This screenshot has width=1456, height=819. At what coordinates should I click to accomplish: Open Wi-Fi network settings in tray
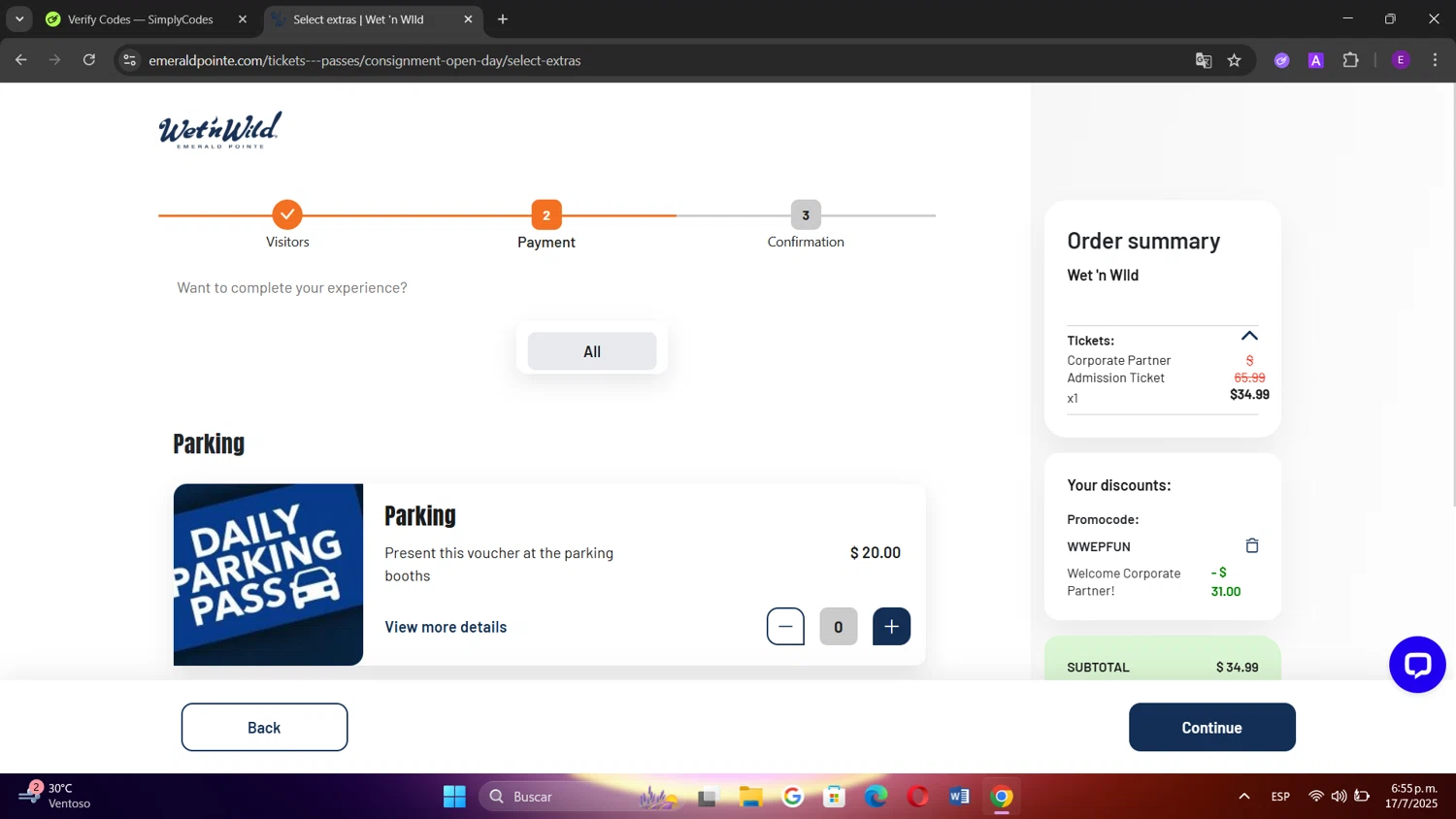tap(1316, 797)
